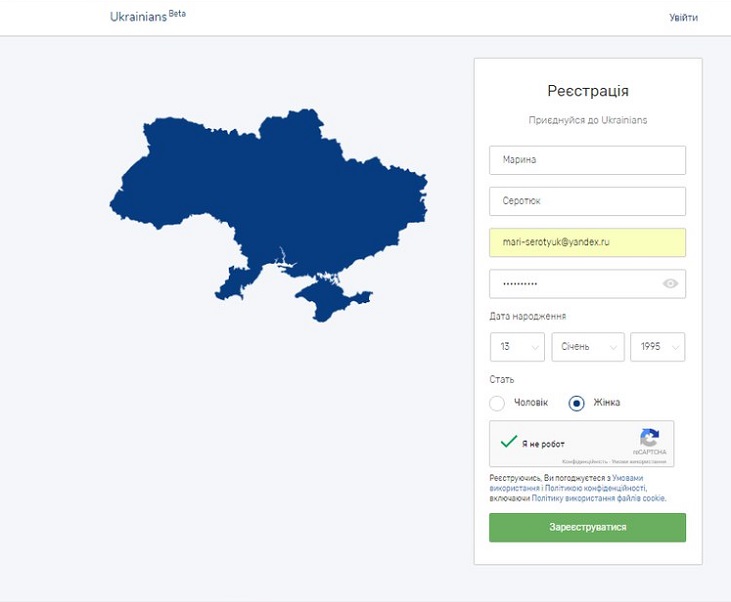Viewport: 731px width, 602px height.
Task: Click the green reCAPTCHA checkmark
Action: point(509,441)
